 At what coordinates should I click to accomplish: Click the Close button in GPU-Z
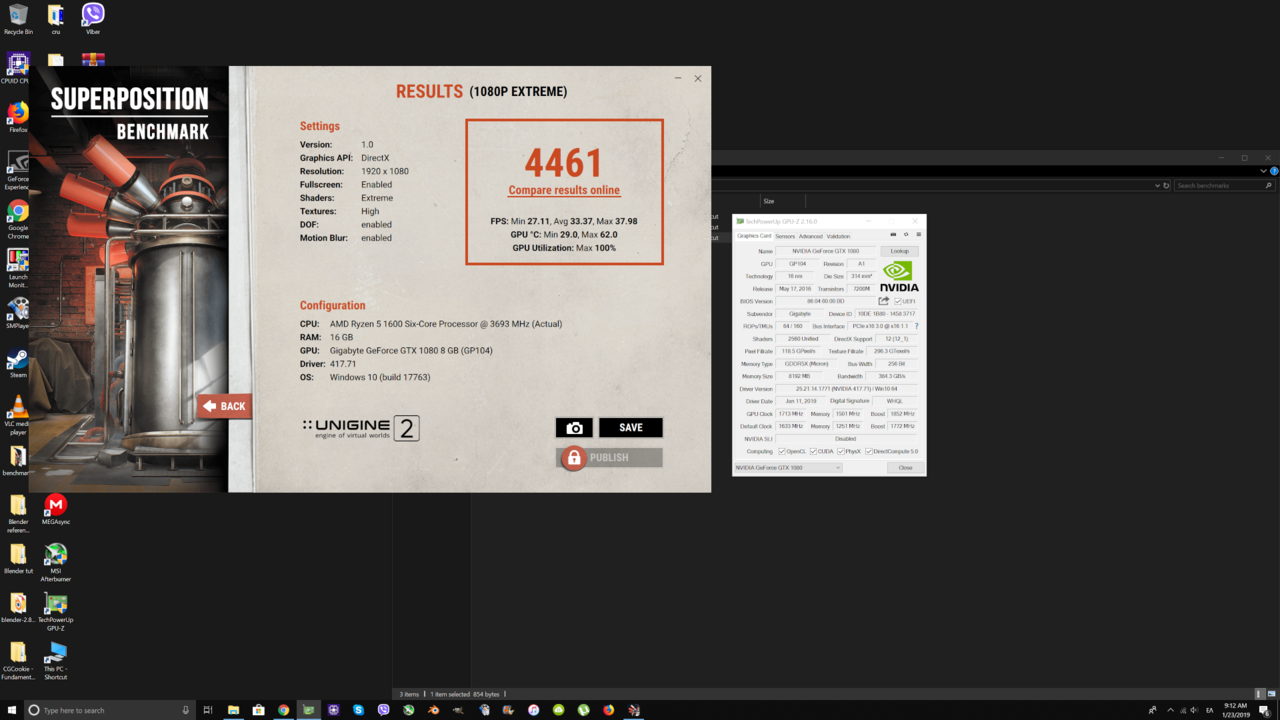[x=905, y=467]
